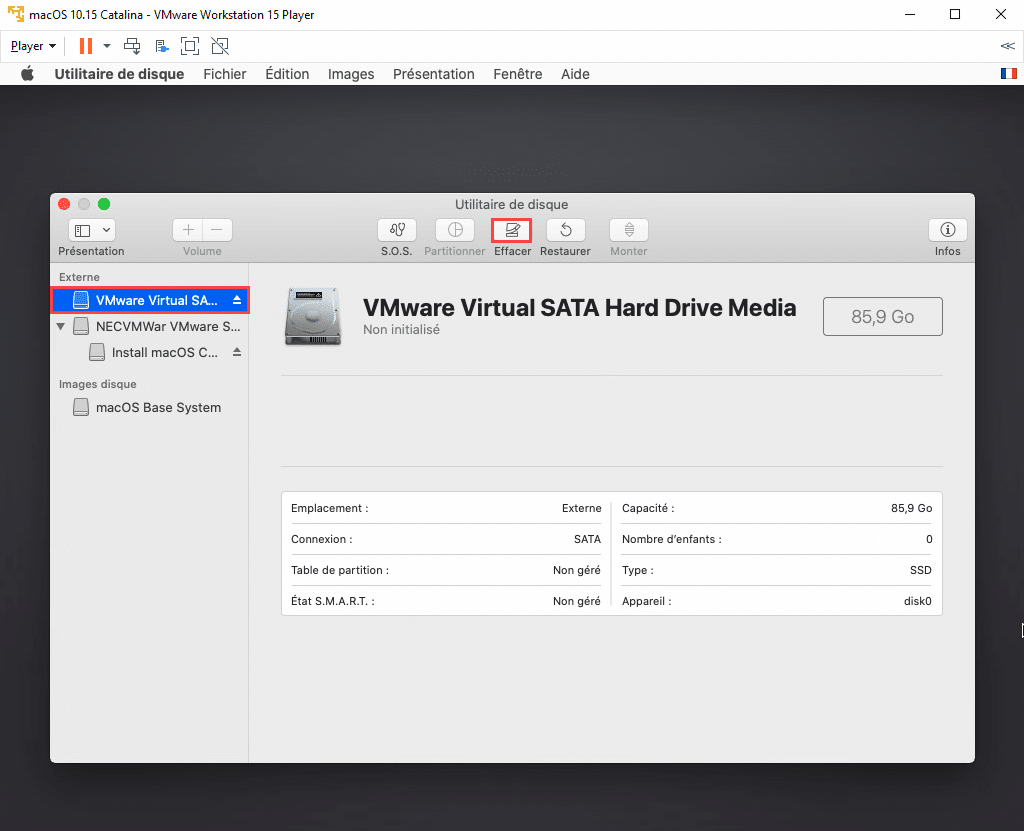This screenshot has height=831, width=1024.
Task: Select macOS Base System disk image
Action: pyautogui.click(x=158, y=408)
